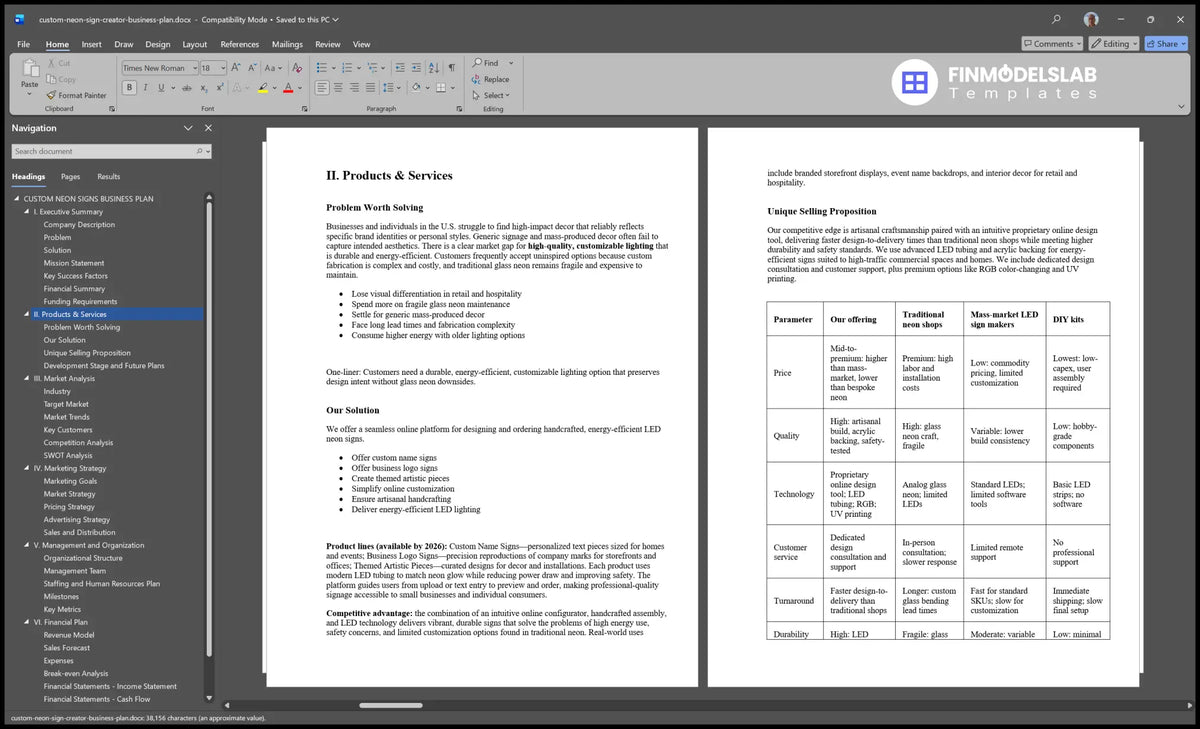
Task: Increase the font size
Action: [x=237, y=68]
